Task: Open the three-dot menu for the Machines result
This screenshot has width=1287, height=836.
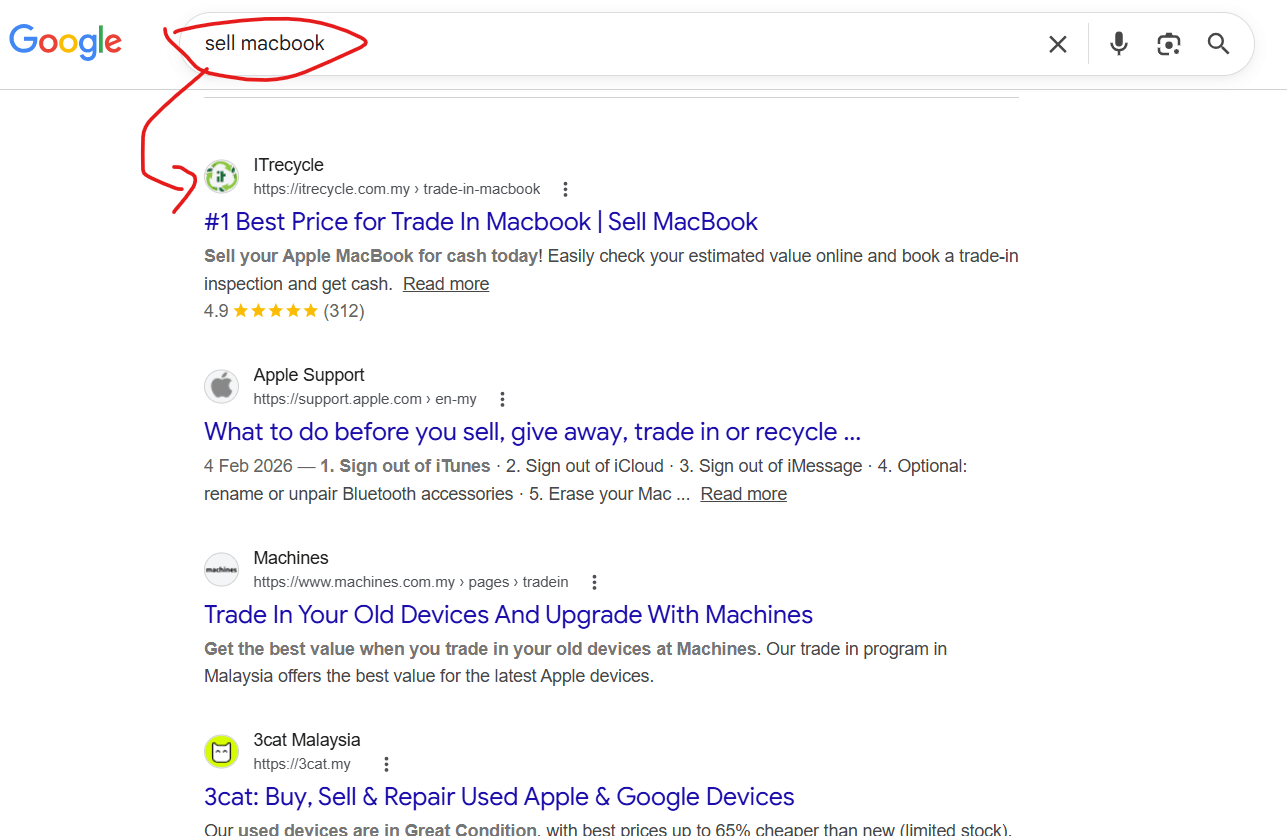Action: point(594,582)
